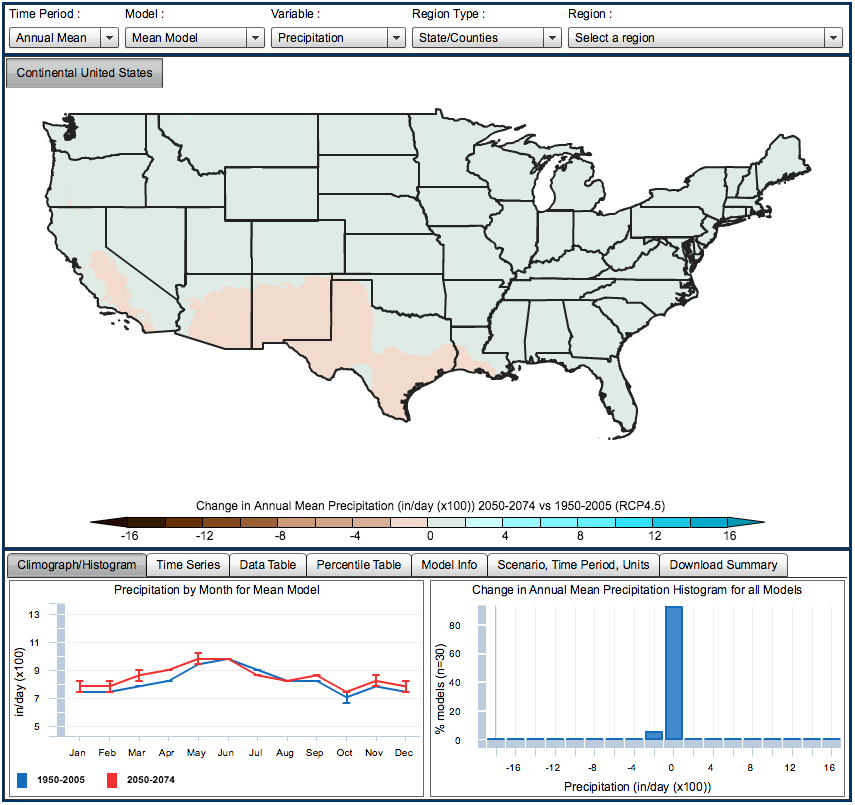
Task: Switch to the Time Series tab
Action: pos(188,565)
